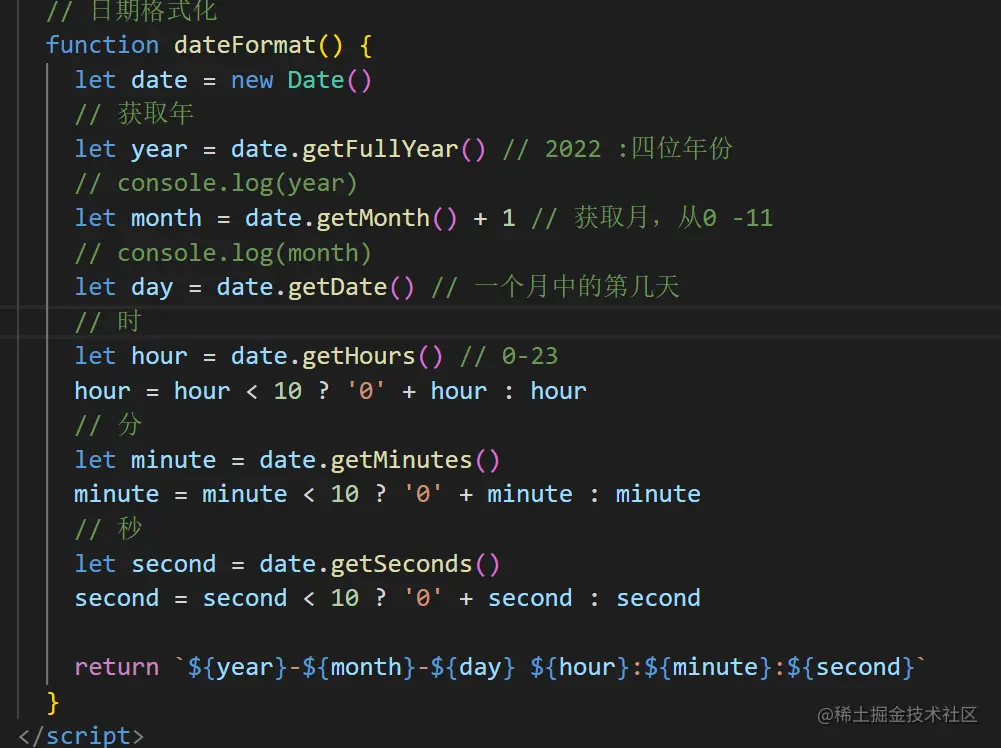Image resolution: width=1001 pixels, height=748 pixels.
Task: Click the comment '// 一个月中的第几天'
Action: [x=555, y=287]
